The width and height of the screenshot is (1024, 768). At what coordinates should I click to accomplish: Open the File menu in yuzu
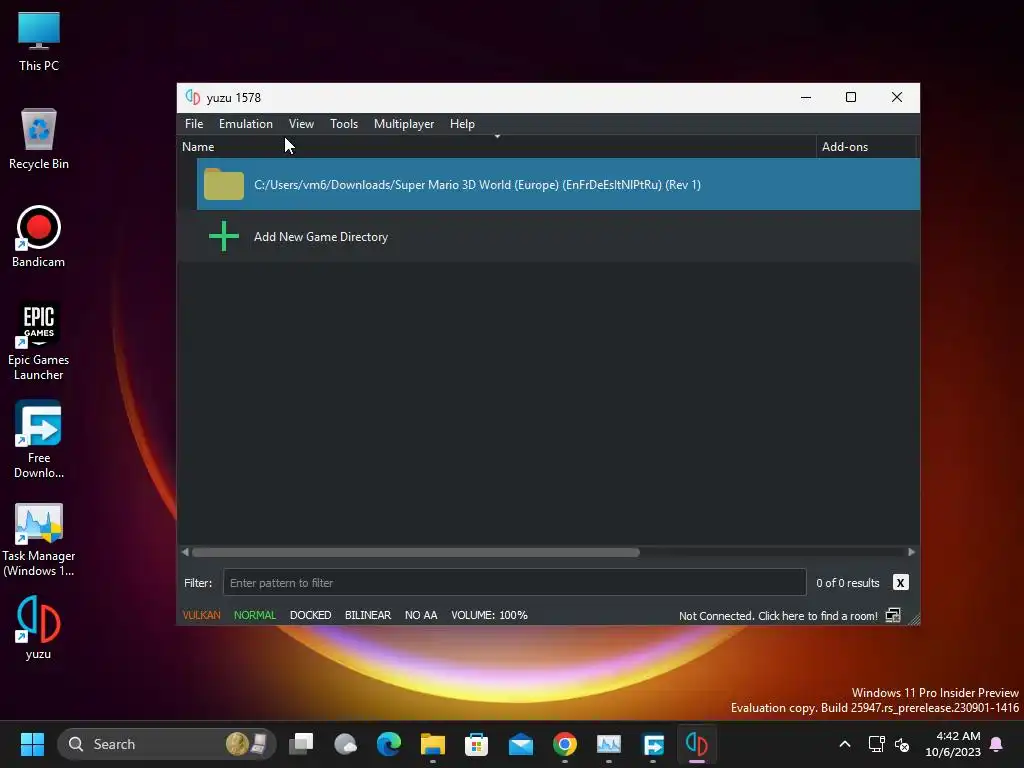[194, 124]
